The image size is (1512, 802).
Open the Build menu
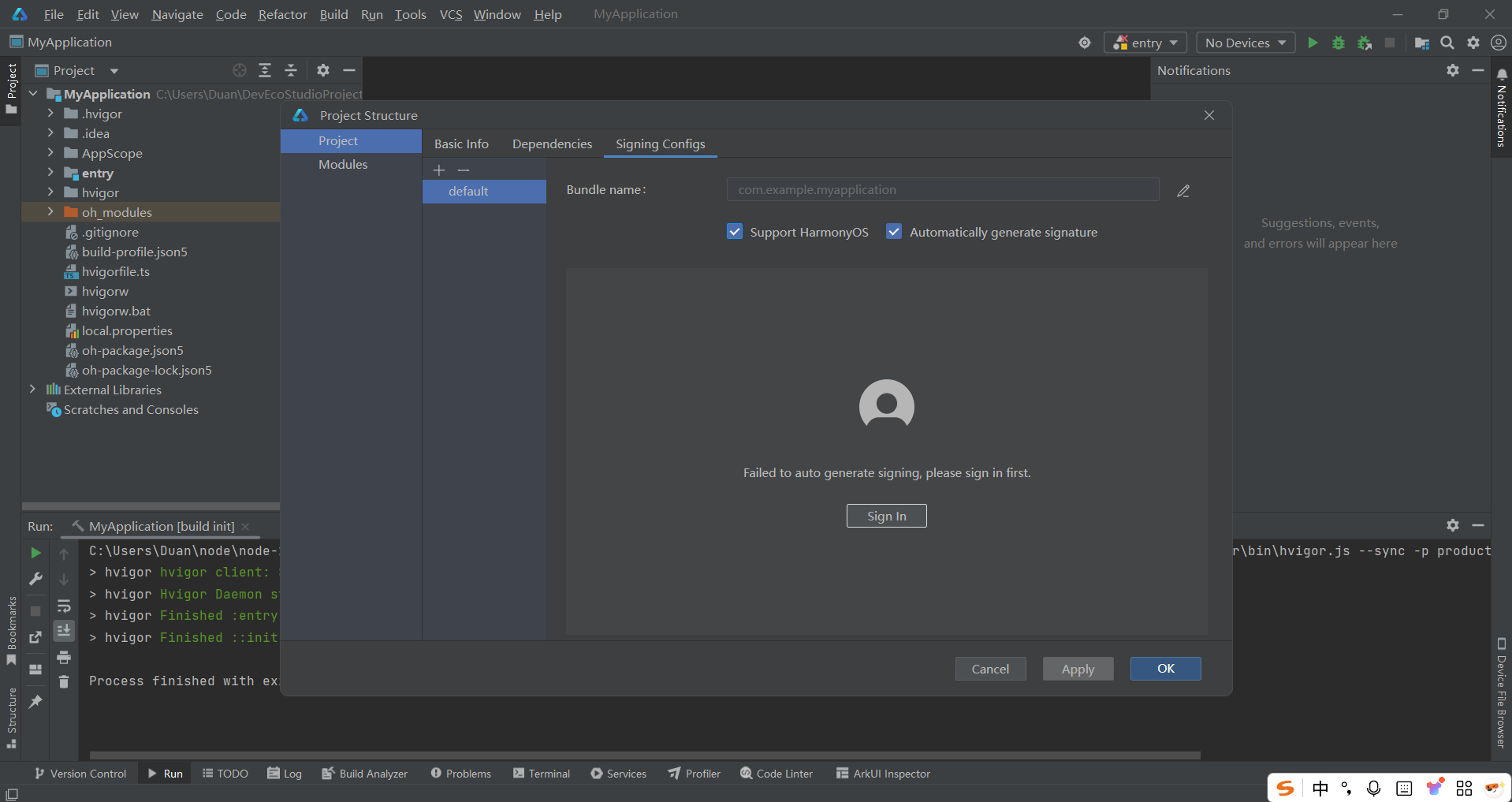pos(333,14)
